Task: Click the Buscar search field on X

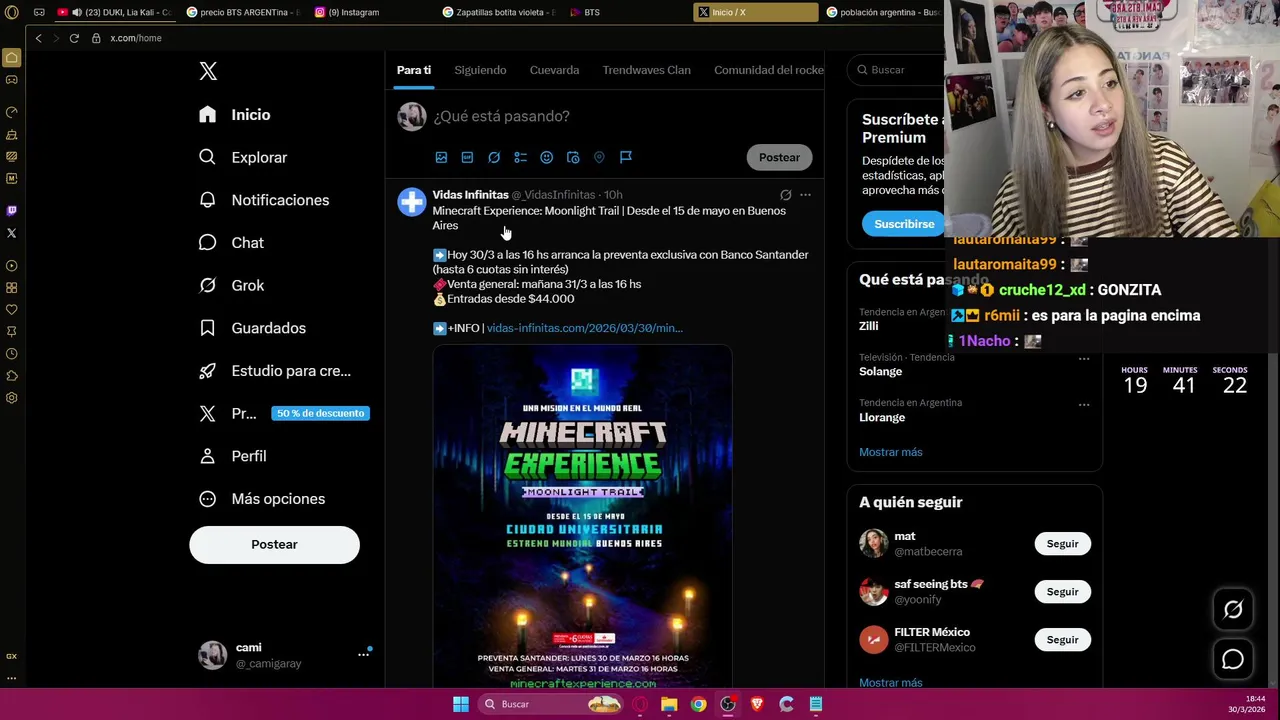Action: 898,70
